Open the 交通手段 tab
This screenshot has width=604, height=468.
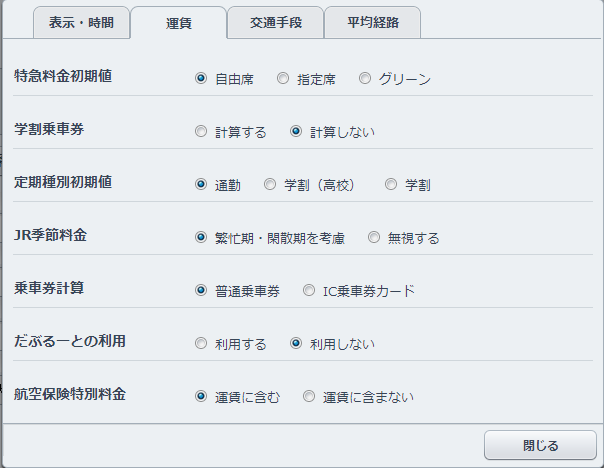(275, 23)
